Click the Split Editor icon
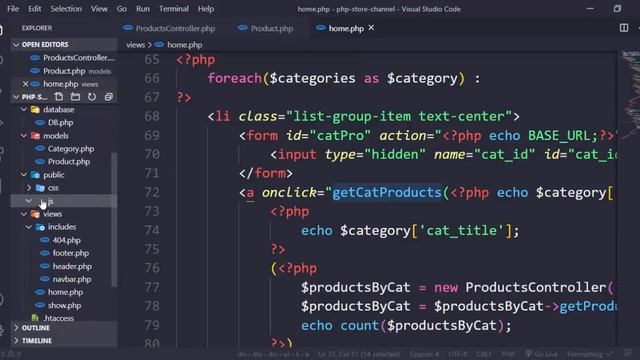640x360 pixels. pyautogui.click(x=624, y=28)
